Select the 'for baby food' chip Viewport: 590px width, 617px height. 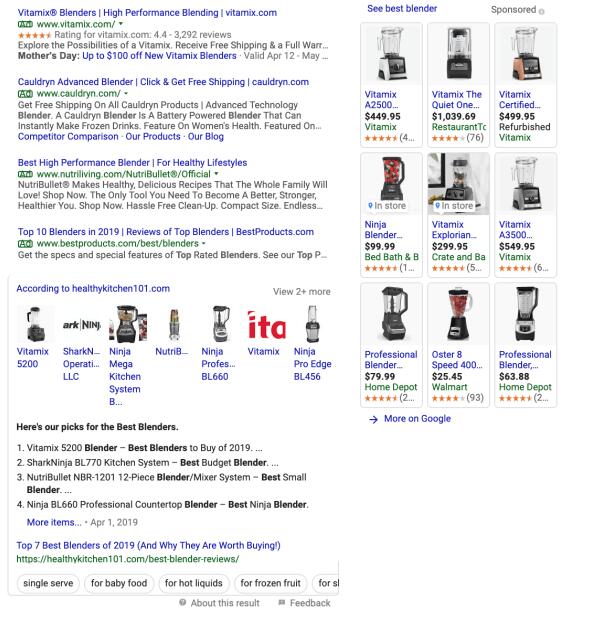coord(119,583)
